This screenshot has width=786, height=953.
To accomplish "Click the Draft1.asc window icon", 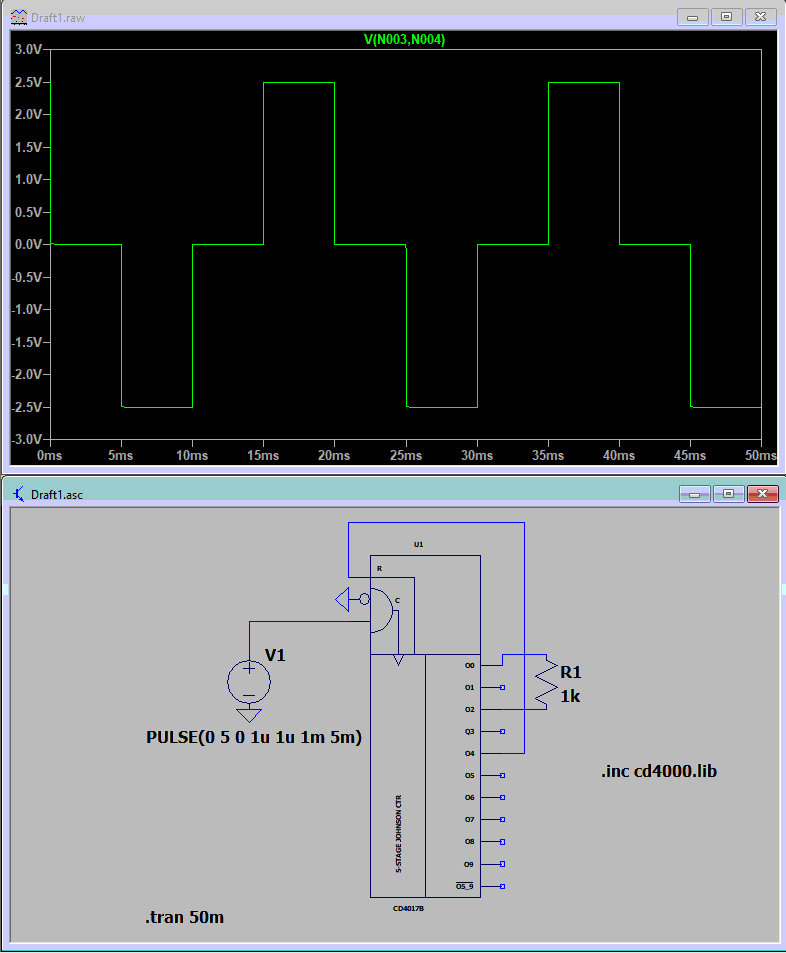I will pos(19,494).
